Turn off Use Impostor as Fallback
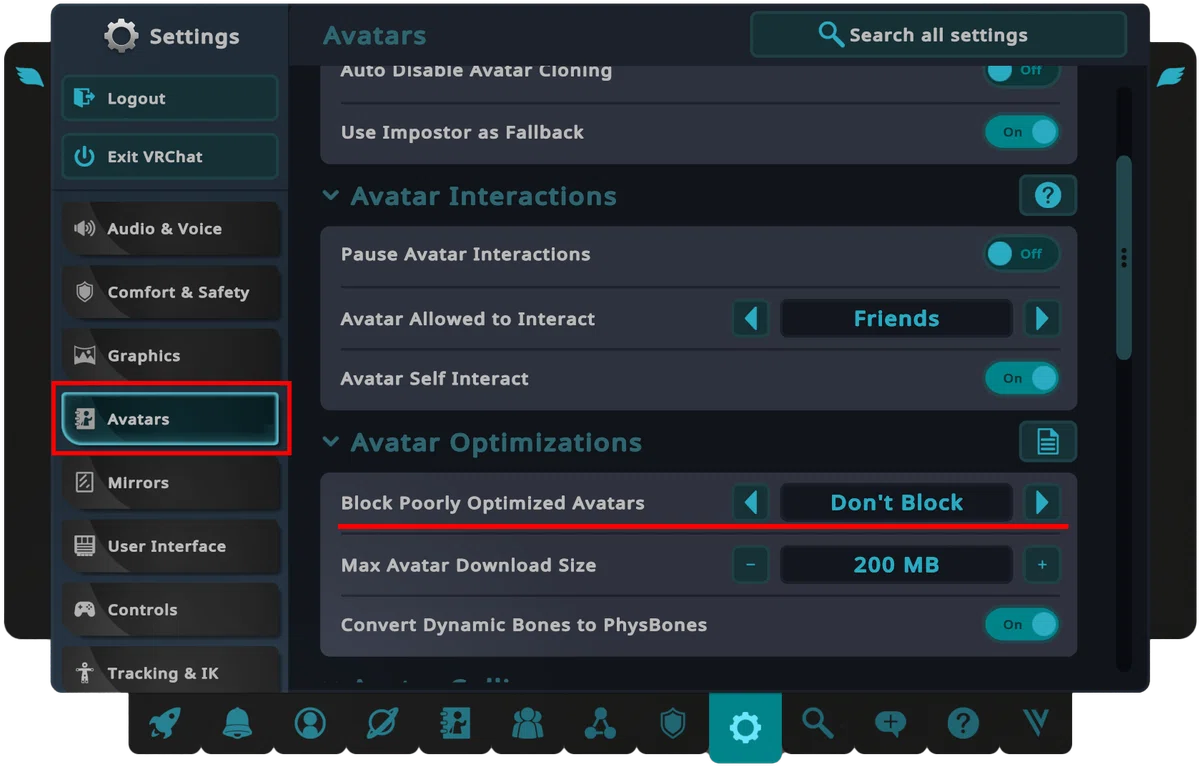The width and height of the screenshot is (1200, 767). [x=1022, y=132]
